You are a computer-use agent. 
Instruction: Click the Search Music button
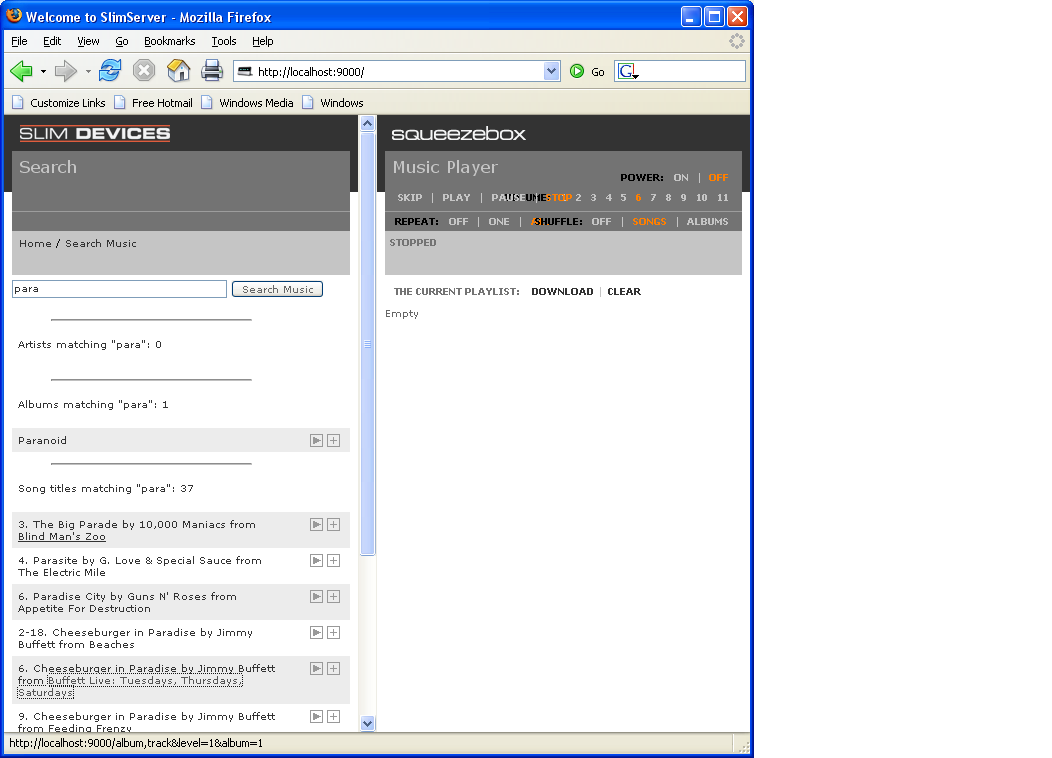277,289
